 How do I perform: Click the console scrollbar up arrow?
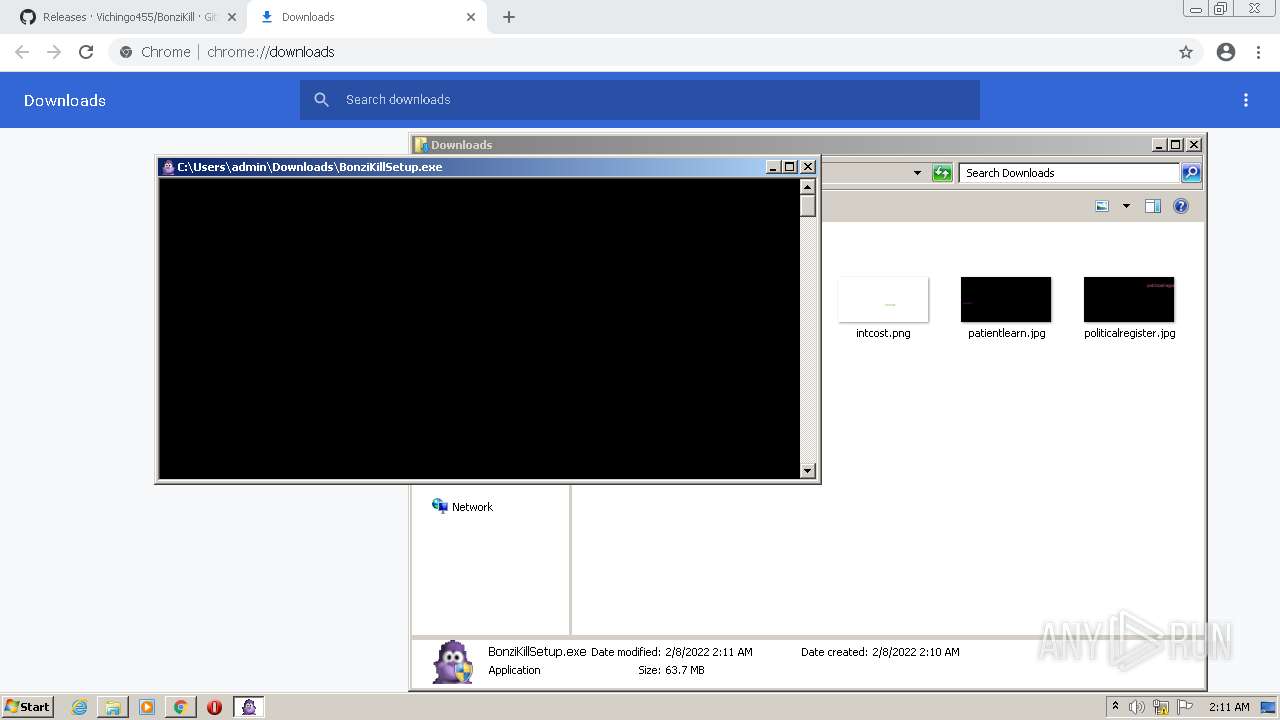[808, 187]
